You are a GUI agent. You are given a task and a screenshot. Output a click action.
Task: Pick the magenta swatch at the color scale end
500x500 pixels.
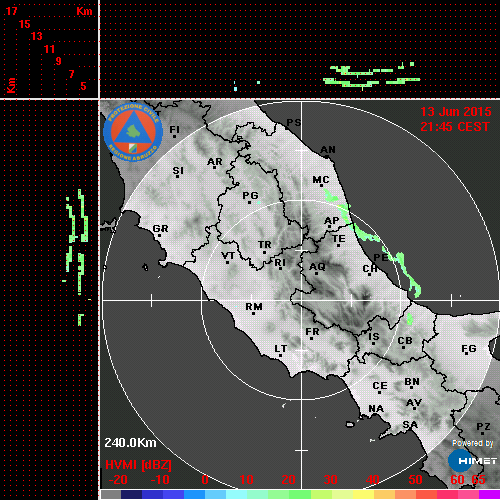point(489,494)
